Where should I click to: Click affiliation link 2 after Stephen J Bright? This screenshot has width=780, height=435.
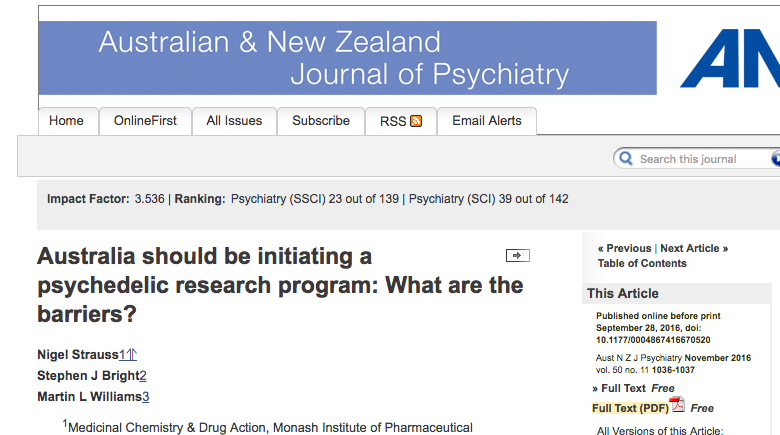(143, 376)
